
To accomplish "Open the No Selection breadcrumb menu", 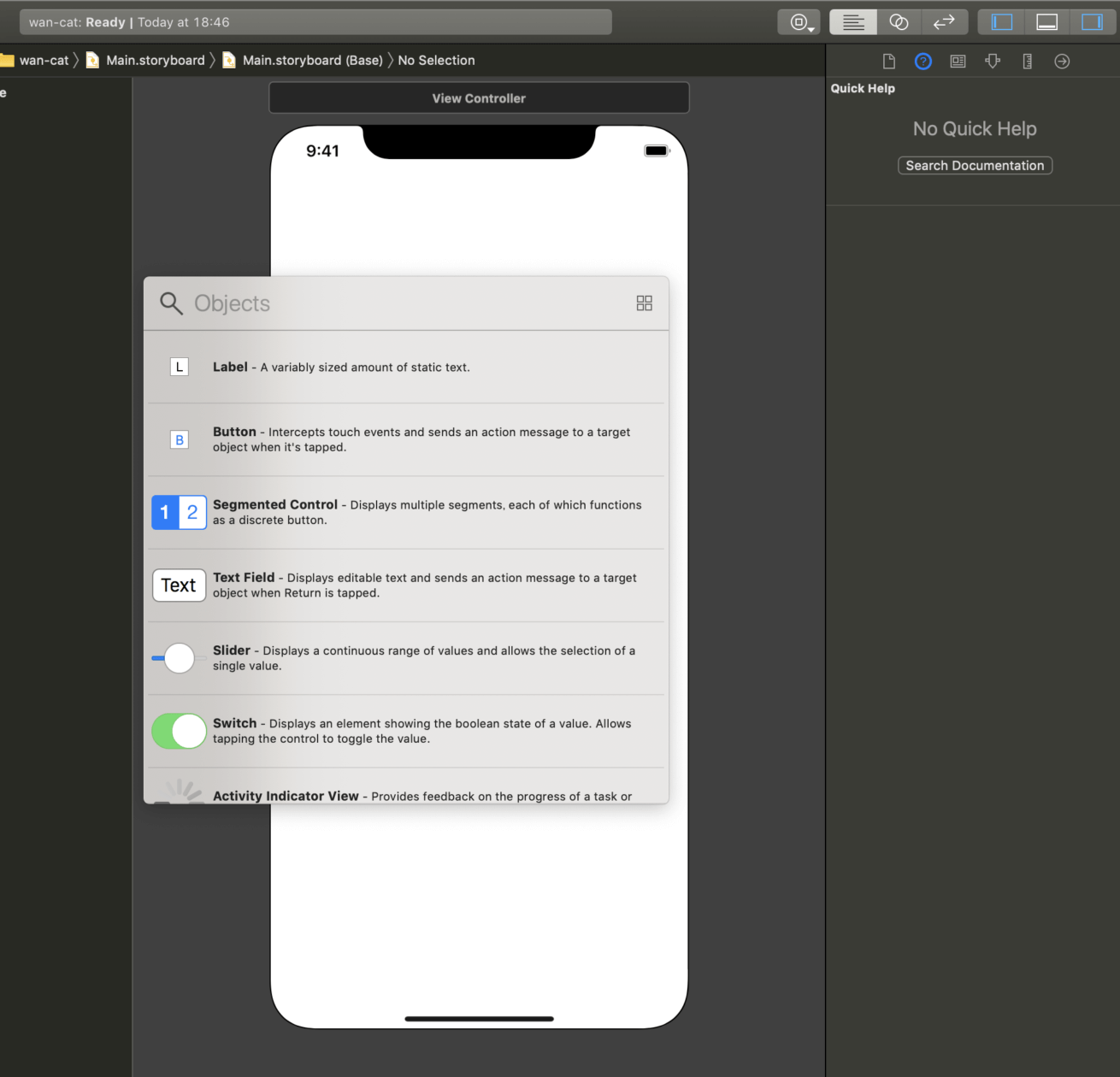I will [436, 60].
